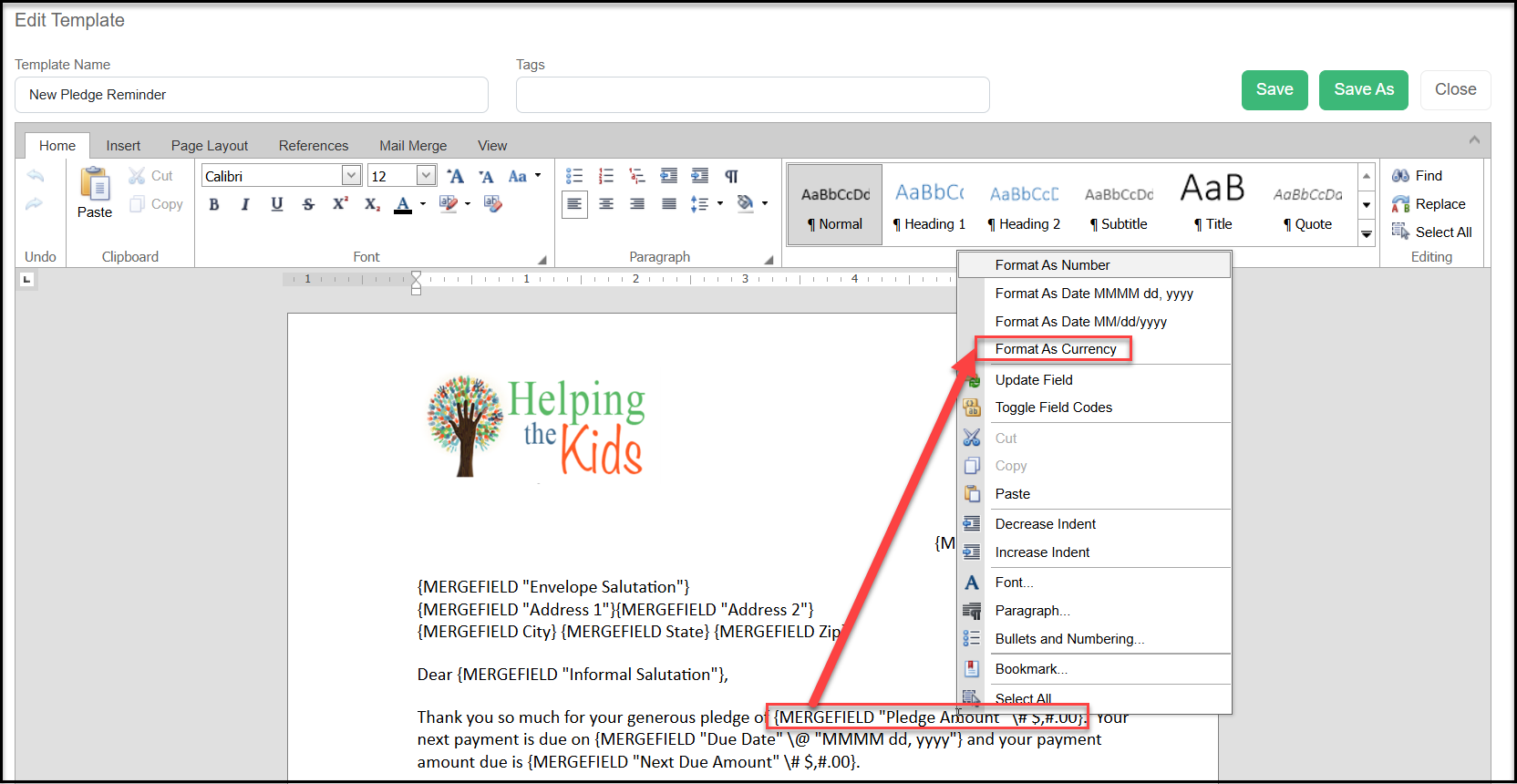Justify the paragraph text
Image resolution: width=1517 pixels, height=784 pixels.
[x=669, y=204]
